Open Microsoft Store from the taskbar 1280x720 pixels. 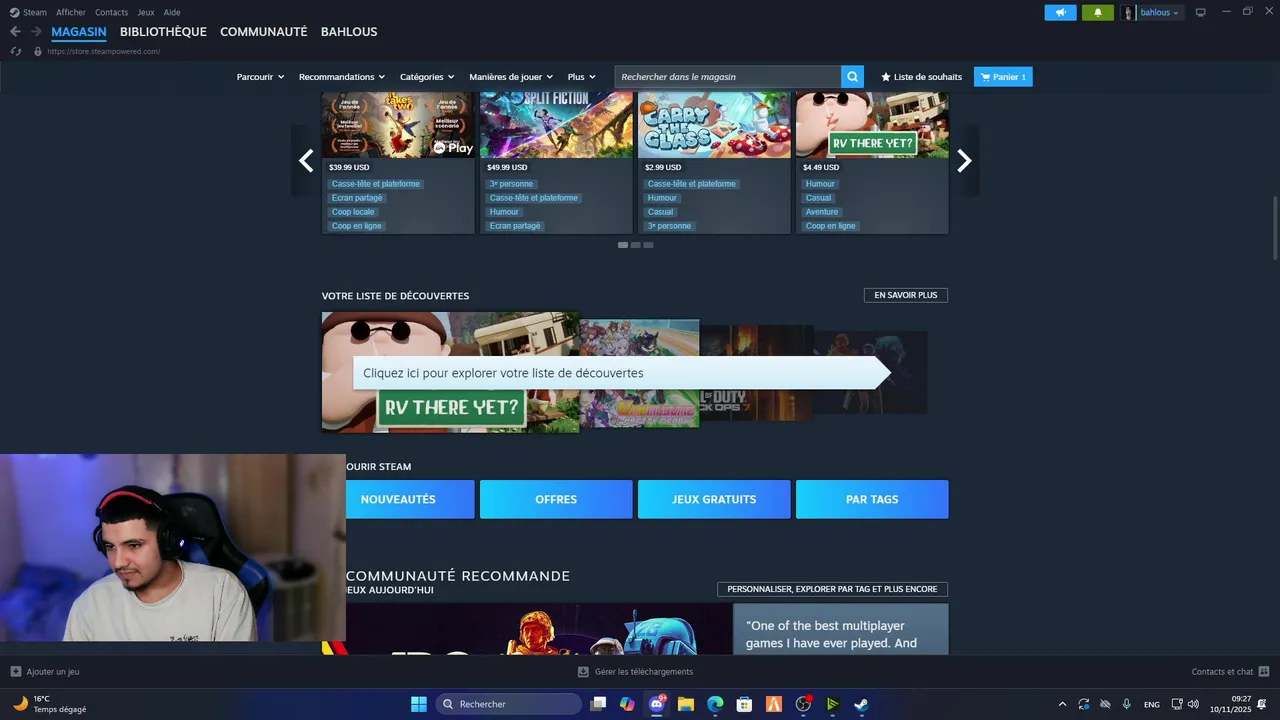coord(744,704)
